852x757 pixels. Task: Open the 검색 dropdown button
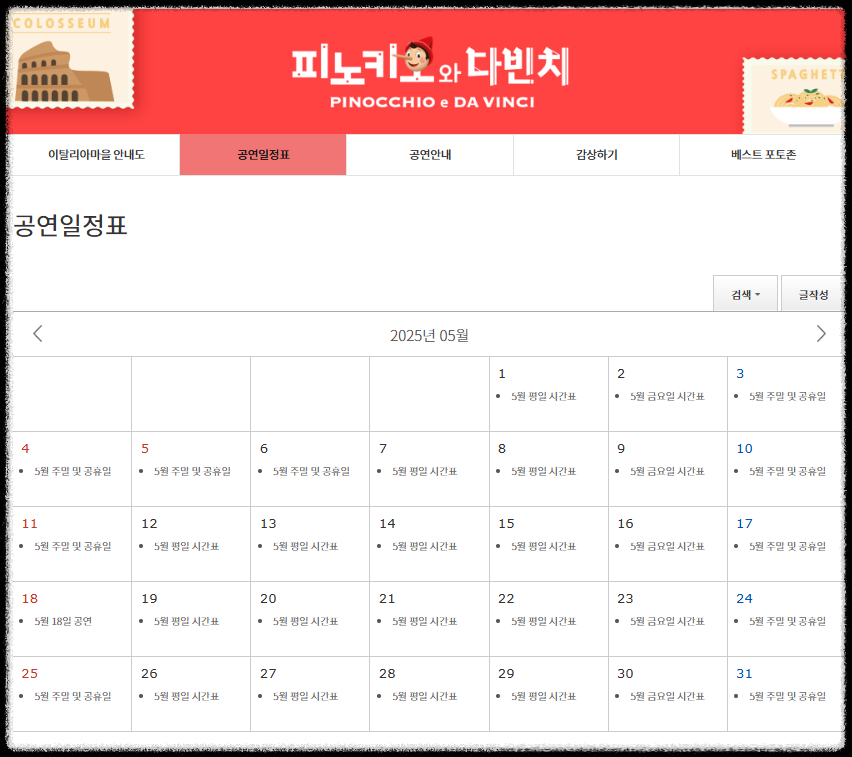click(x=745, y=294)
